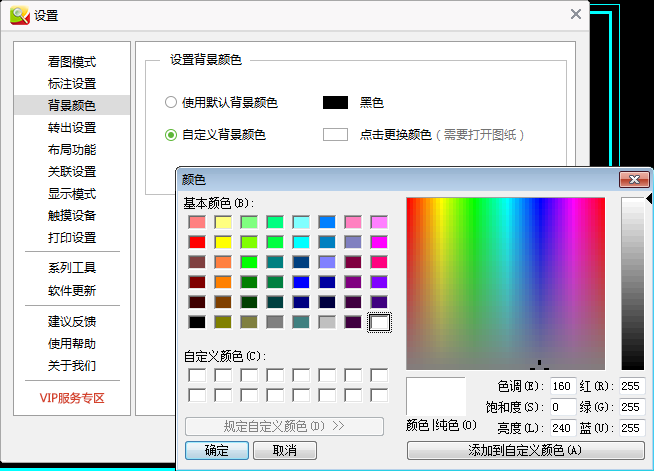The image size is (654, 471).
Task: Select the white basic color swatch
Action: (379, 322)
